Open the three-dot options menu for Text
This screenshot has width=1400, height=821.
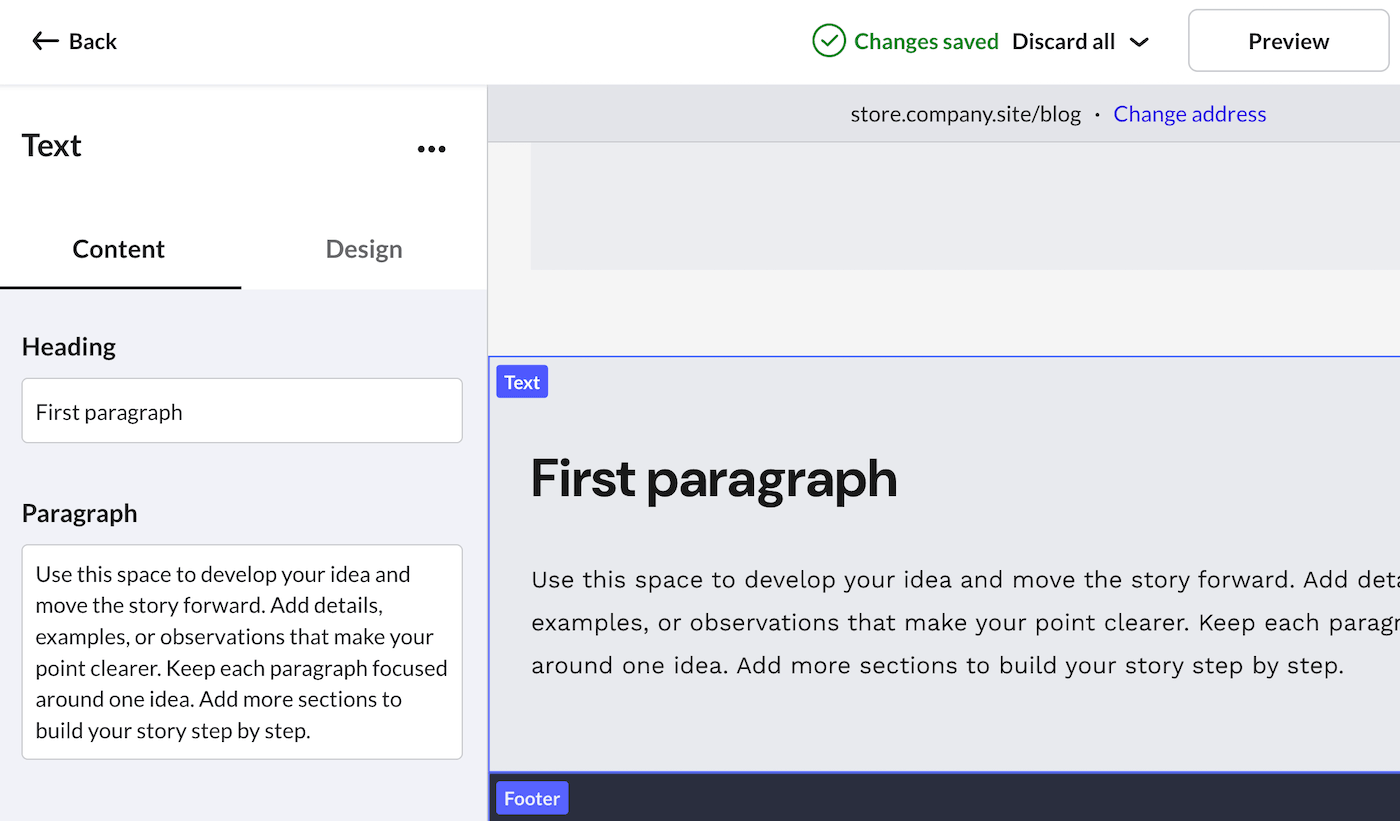tap(431, 149)
